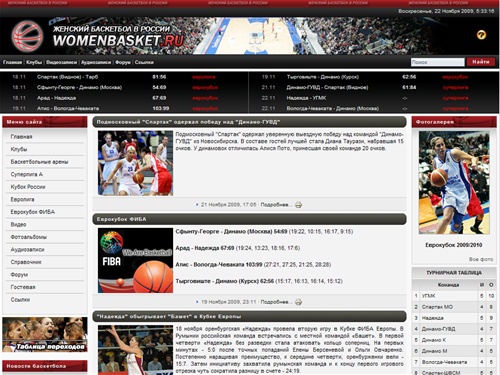Select Динамо-ГУВД in the standings table
500x375 pixels.
click(x=438, y=329)
